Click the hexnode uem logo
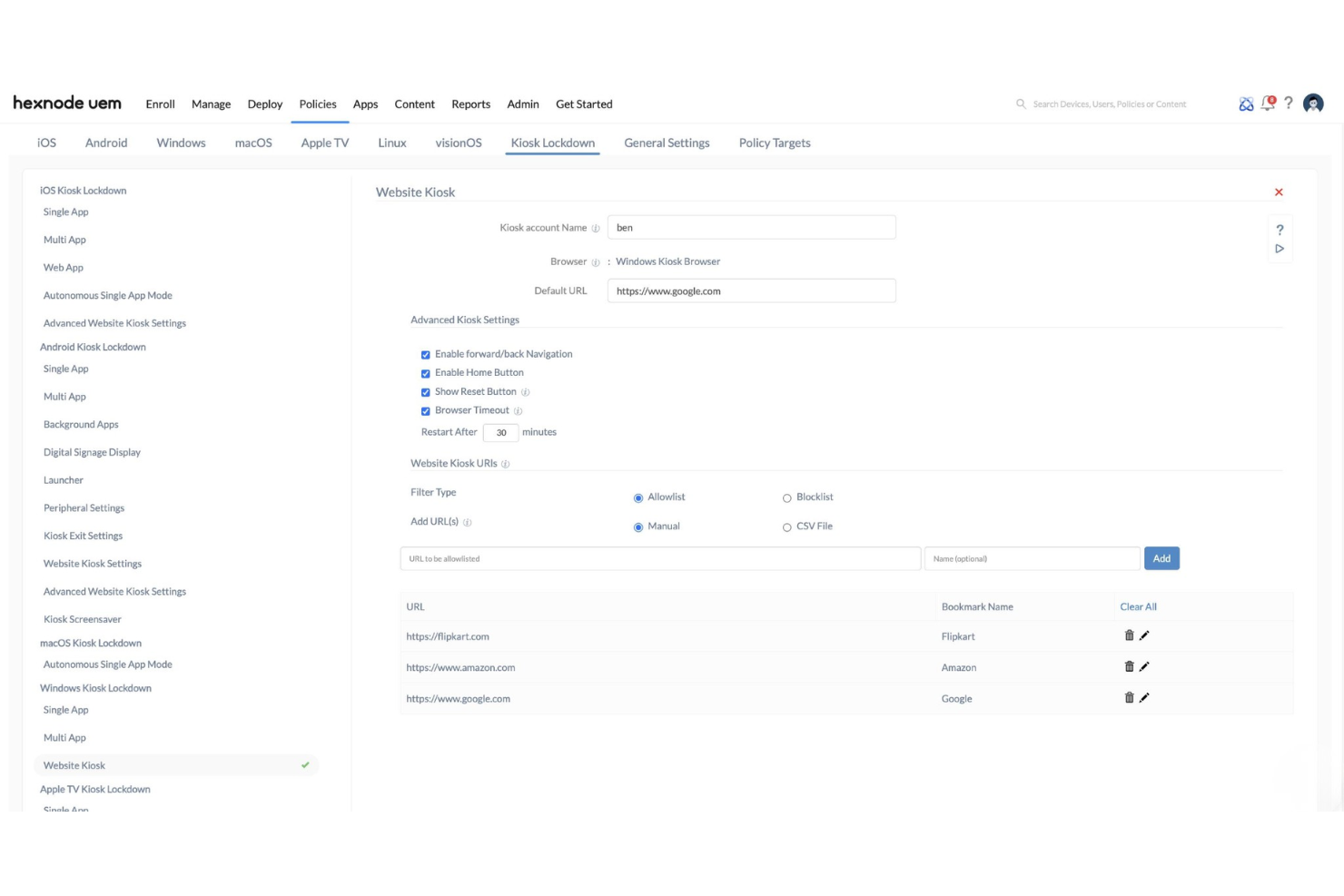1344x896 pixels. point(67,103)
